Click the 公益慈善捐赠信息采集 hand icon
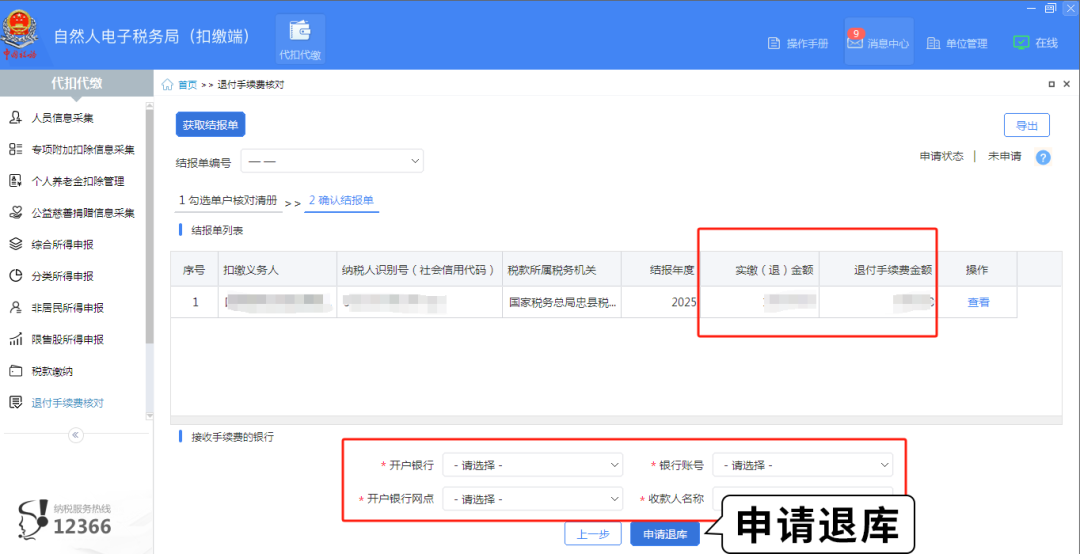 [x=16, y=213]
